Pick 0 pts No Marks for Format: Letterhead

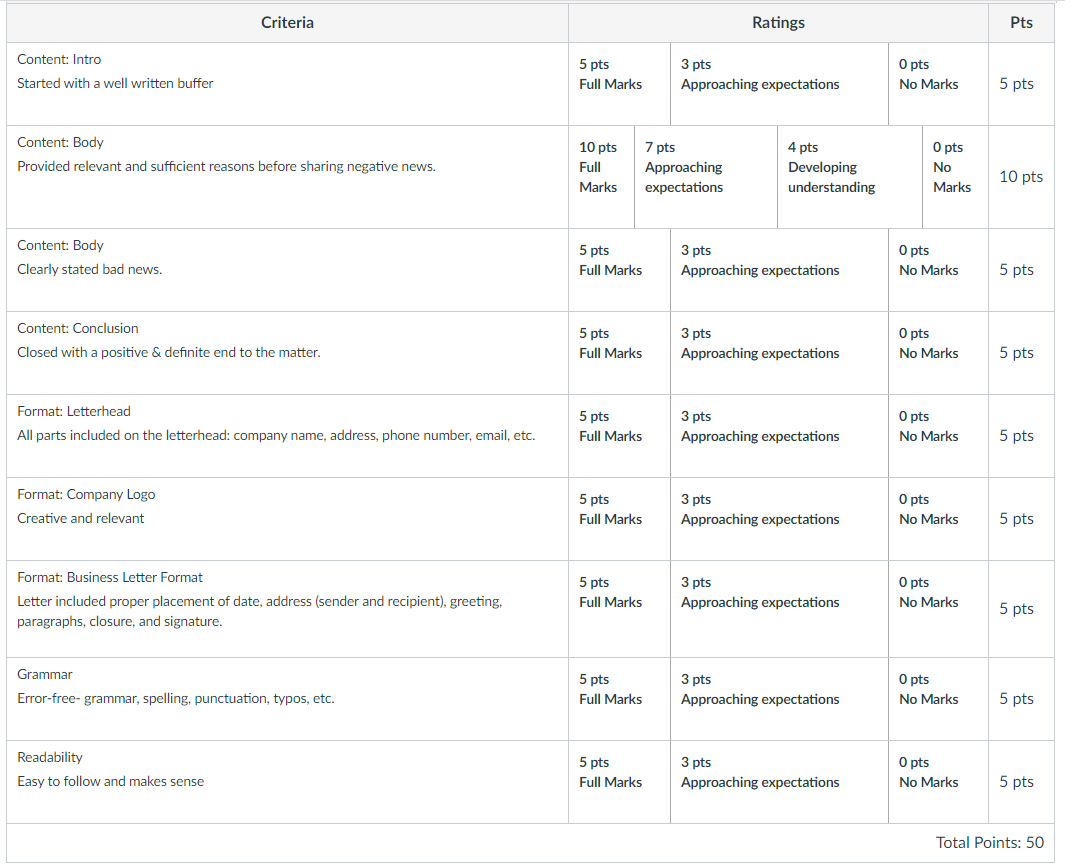click(x=938, y=435)
